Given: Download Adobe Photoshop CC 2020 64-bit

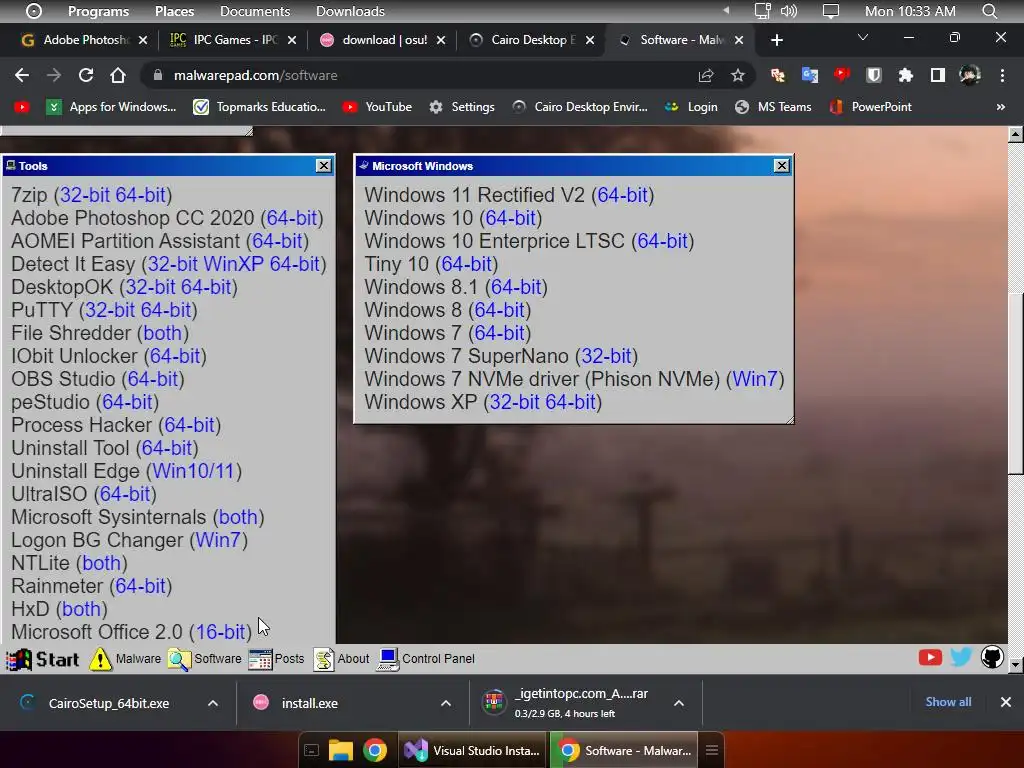Looking at the screenshot, I should (x=292, y=217).
